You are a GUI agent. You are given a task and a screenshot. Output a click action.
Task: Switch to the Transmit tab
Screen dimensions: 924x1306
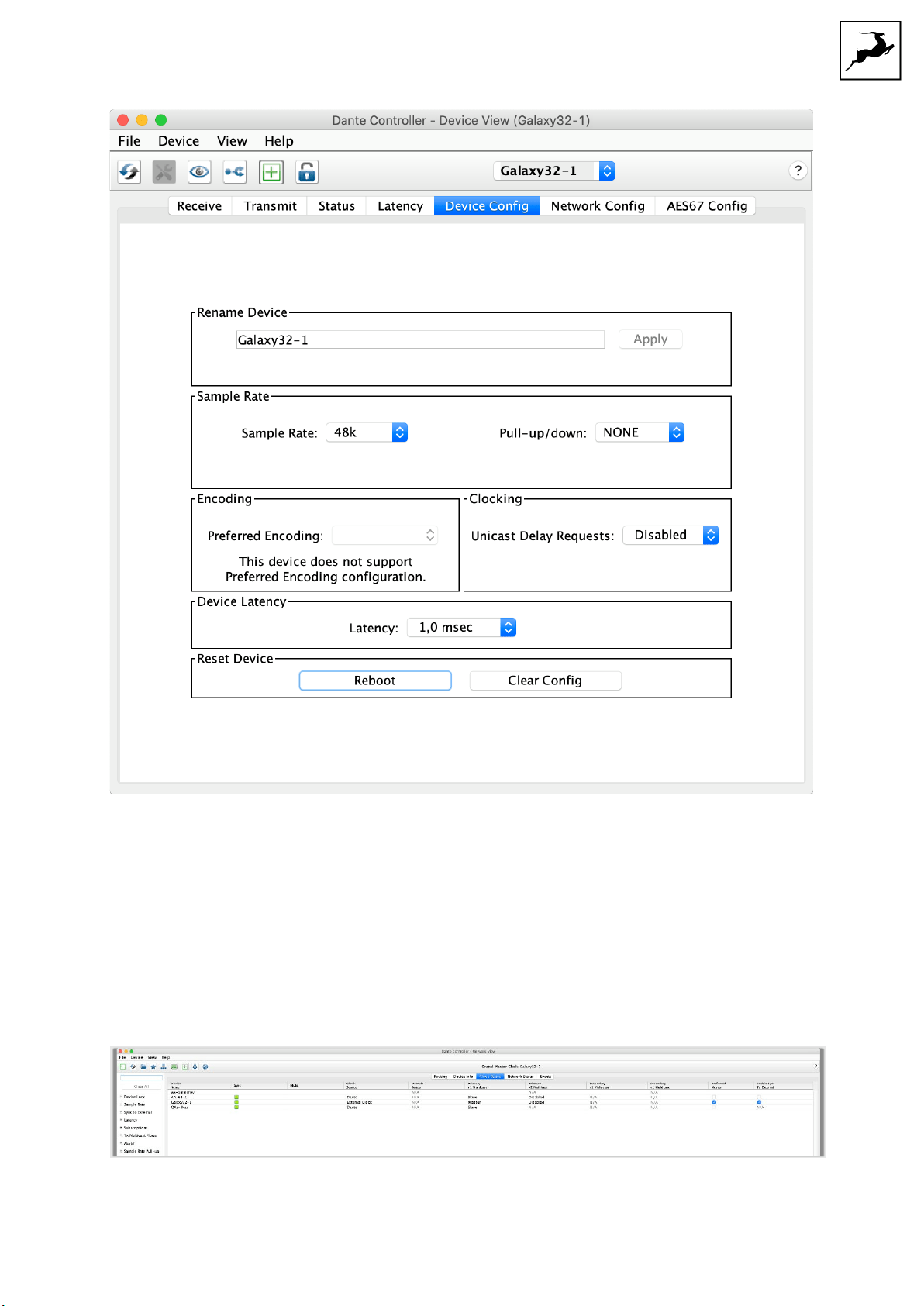click(270, 205)
